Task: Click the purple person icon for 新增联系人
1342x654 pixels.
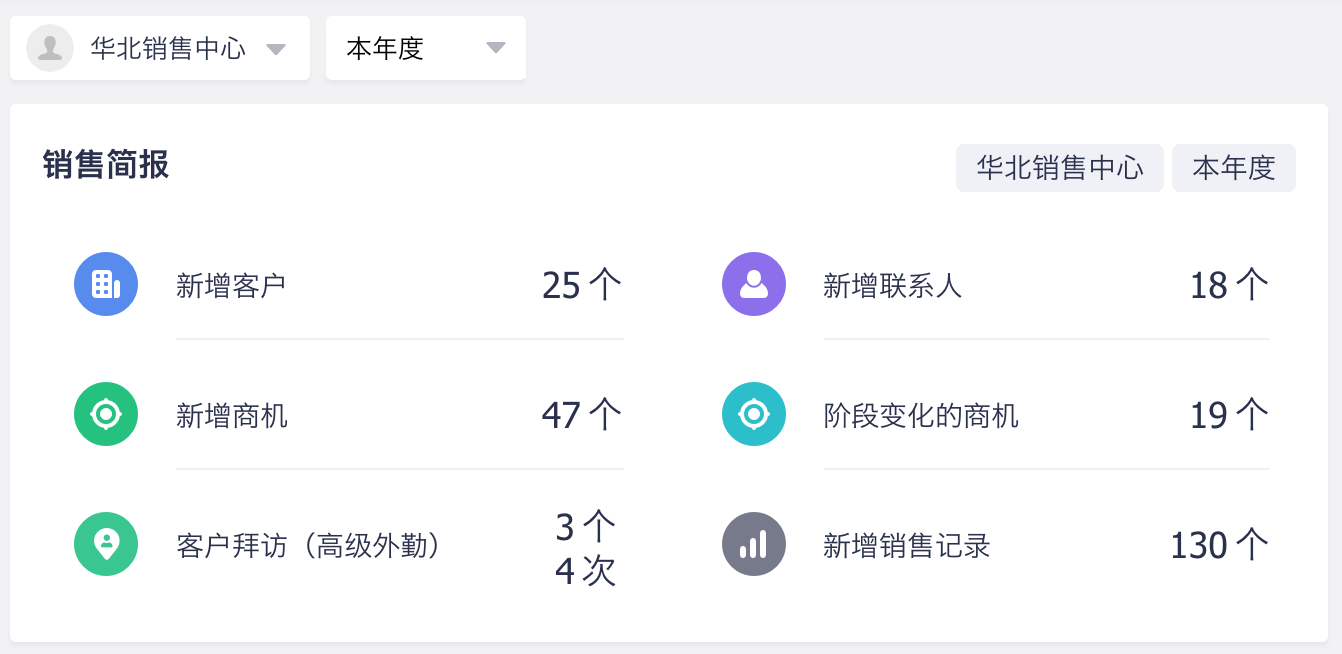Action: (x=754, y=284)
